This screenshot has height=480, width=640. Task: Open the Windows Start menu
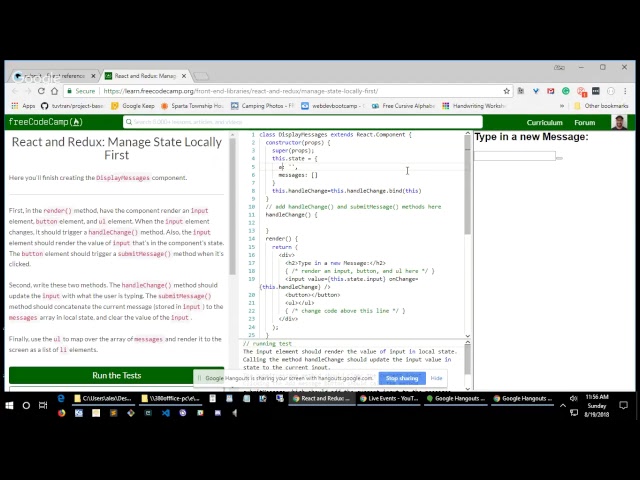tap(9, 405)
